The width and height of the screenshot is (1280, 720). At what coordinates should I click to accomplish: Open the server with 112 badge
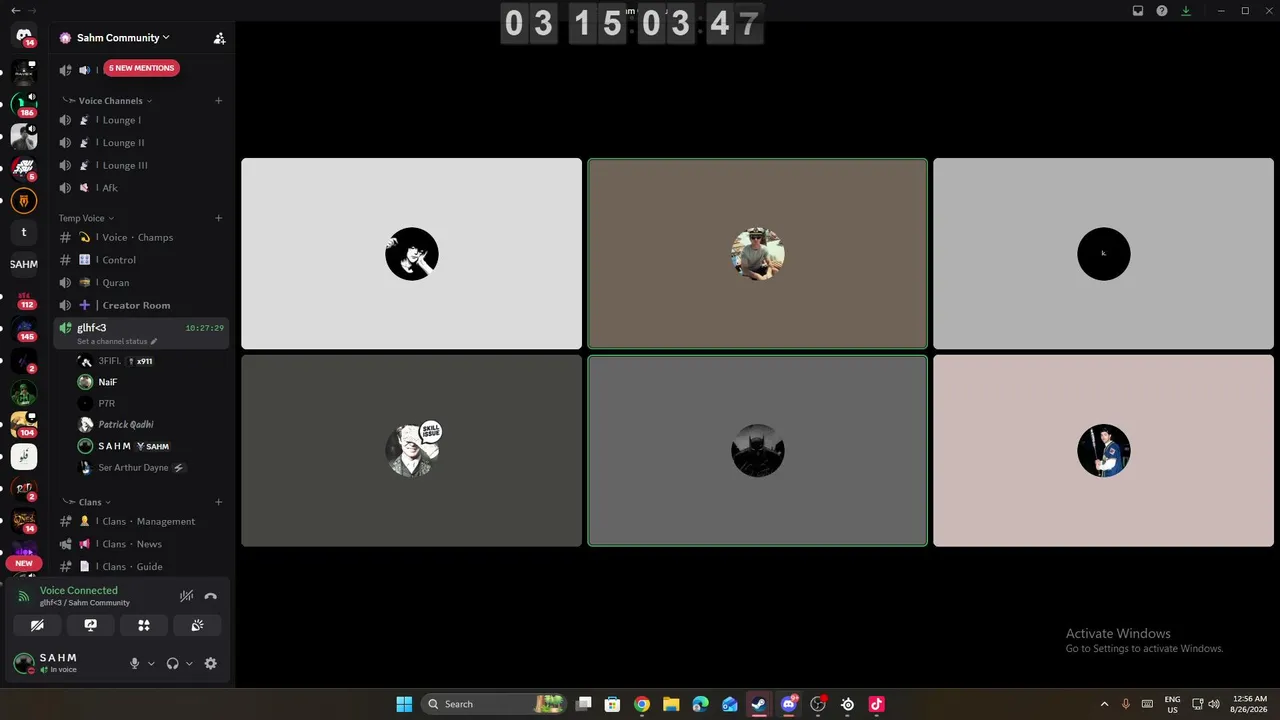click(24, 297)
